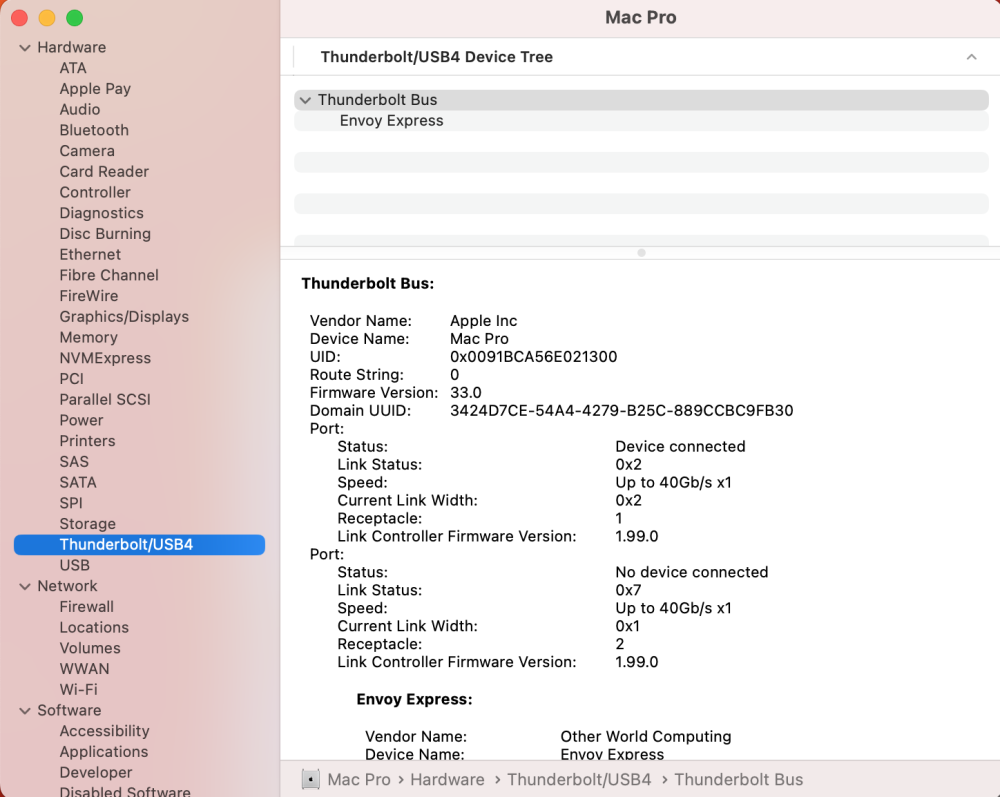Select Locations under Network

pyautogui.click(x=94, y=627)
